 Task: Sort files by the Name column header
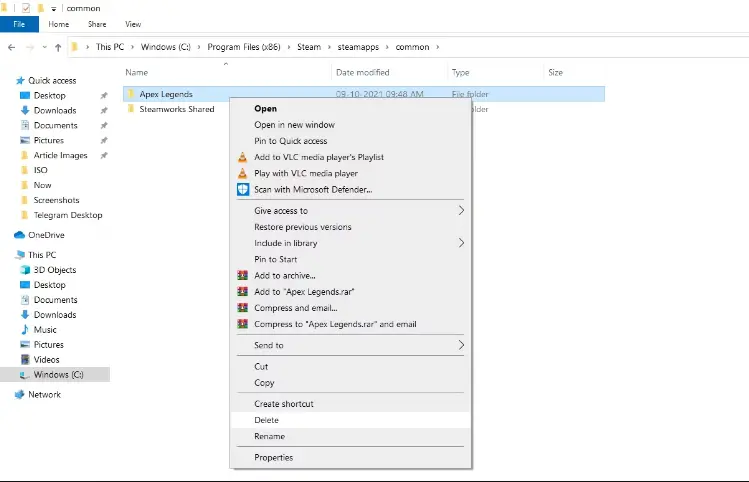pyautogui.click(x=137, y=72)
